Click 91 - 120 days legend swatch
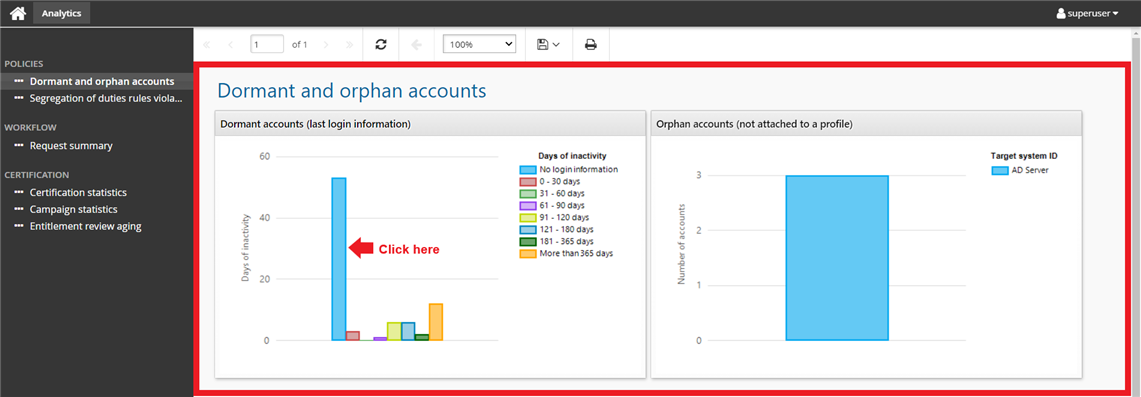The height and width of the screenshot is (397, 1141). (x=528, y=217)
